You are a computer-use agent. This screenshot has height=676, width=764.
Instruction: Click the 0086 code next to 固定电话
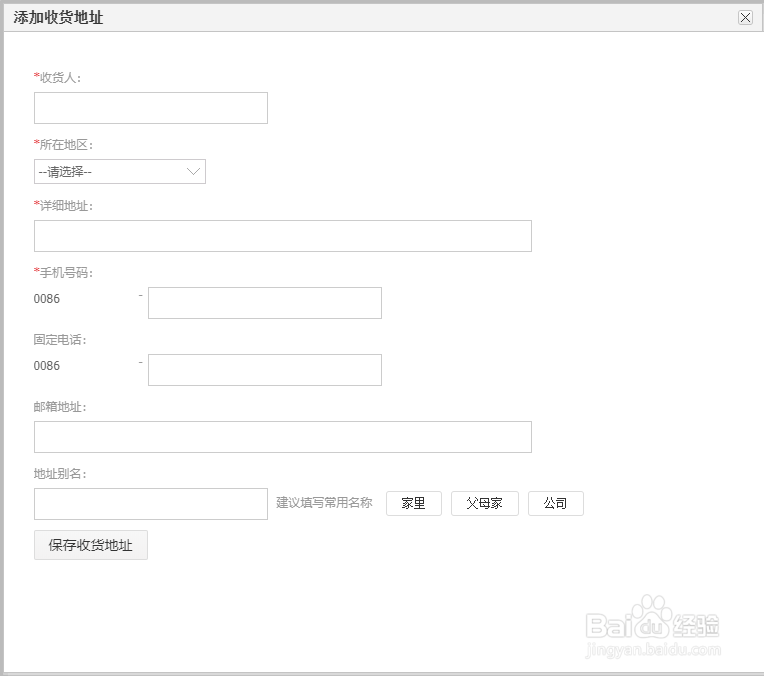(47, 366)
